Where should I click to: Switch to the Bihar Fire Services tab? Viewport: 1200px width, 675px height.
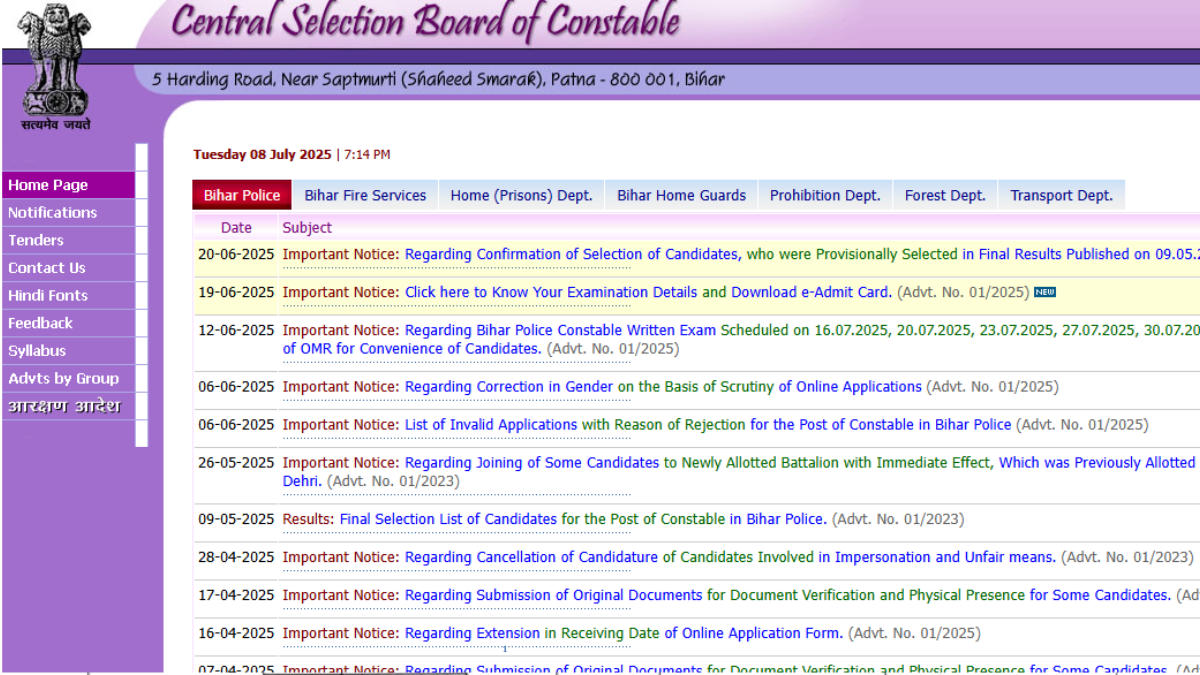[365, 195]
